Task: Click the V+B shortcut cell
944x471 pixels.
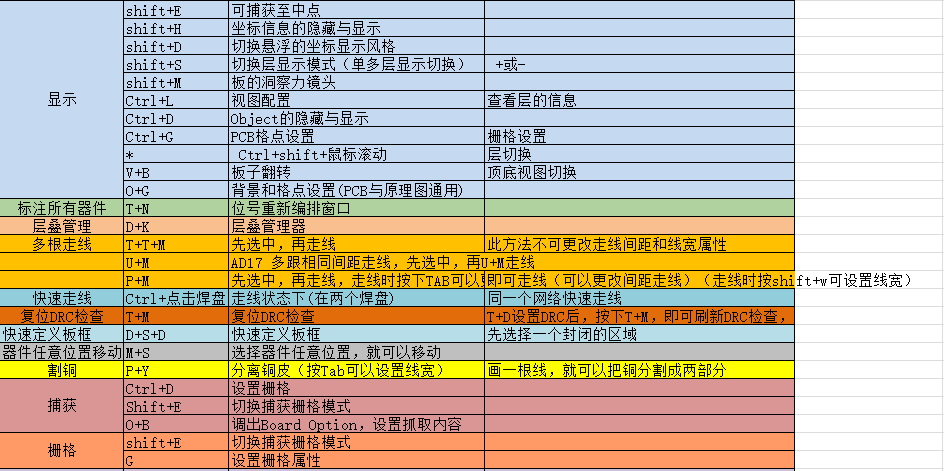Action: [x=176, y=172]
